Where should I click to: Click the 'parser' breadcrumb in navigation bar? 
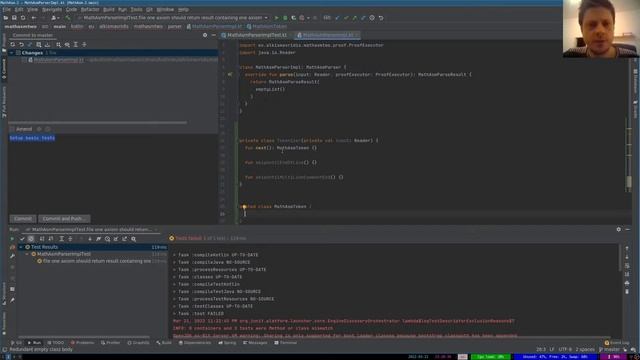tap(174, 27)
